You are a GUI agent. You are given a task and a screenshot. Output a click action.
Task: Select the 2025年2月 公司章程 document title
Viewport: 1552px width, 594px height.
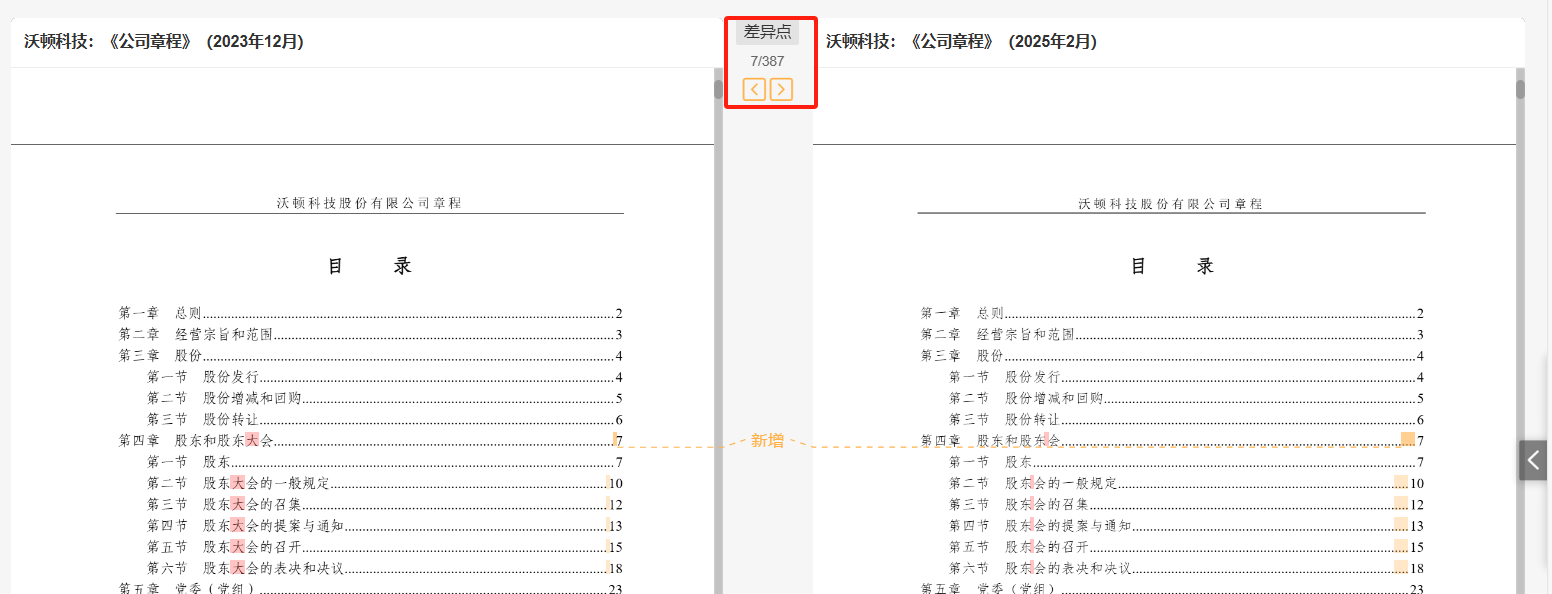click(961, 42)
